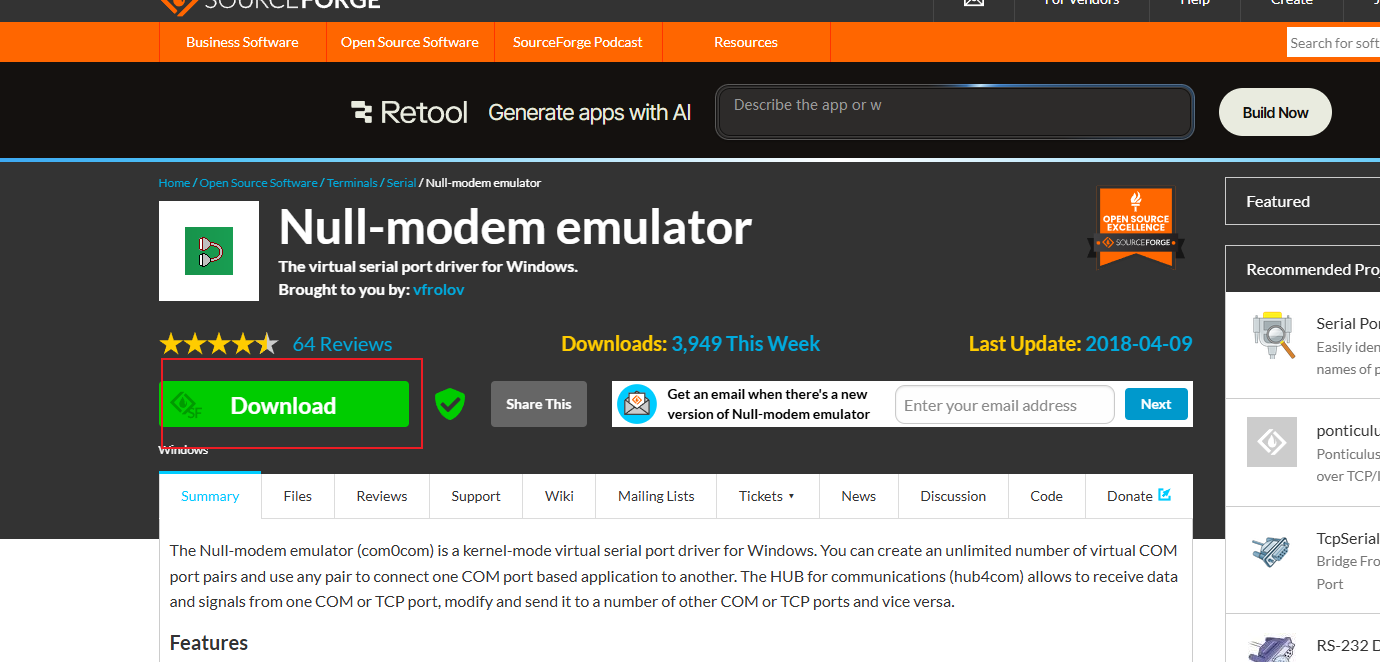The width and height of the screenshot is (1380, 662).
Task: Open the vfrolov author link
Action: 439,289
